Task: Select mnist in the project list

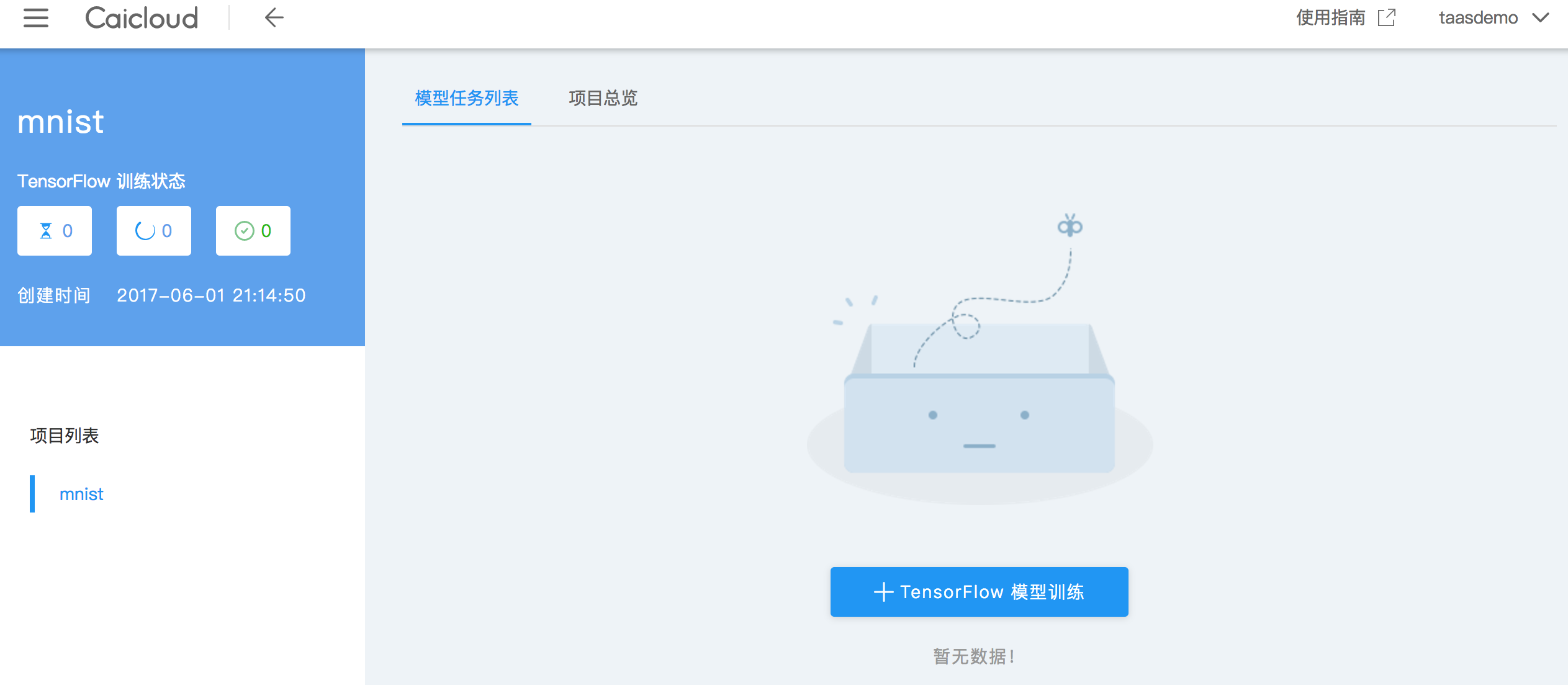Action: tap(81, 494)
